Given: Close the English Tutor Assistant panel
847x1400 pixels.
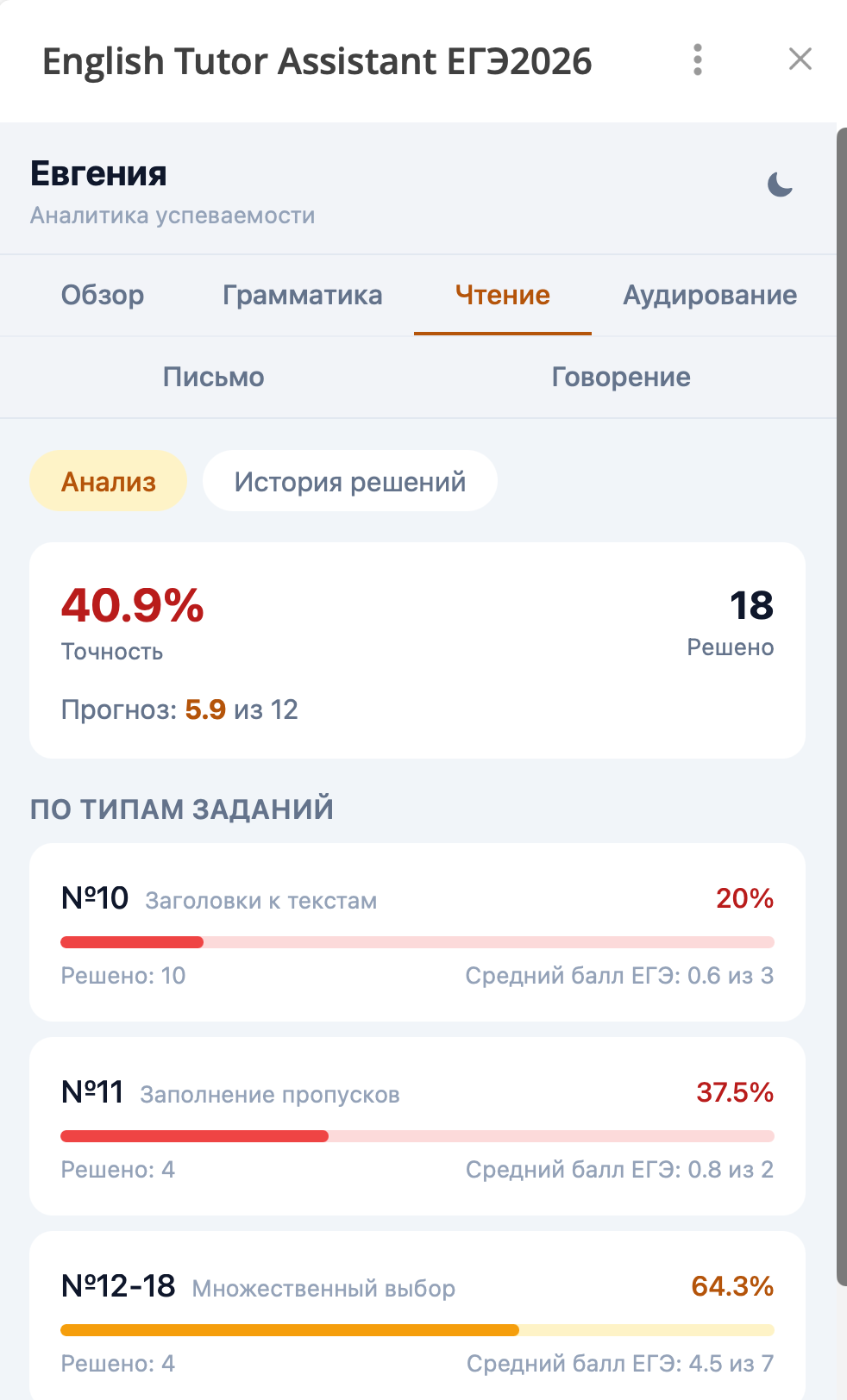Looking at the screenshot, I should pyautogui.click(x=800, y=59).
